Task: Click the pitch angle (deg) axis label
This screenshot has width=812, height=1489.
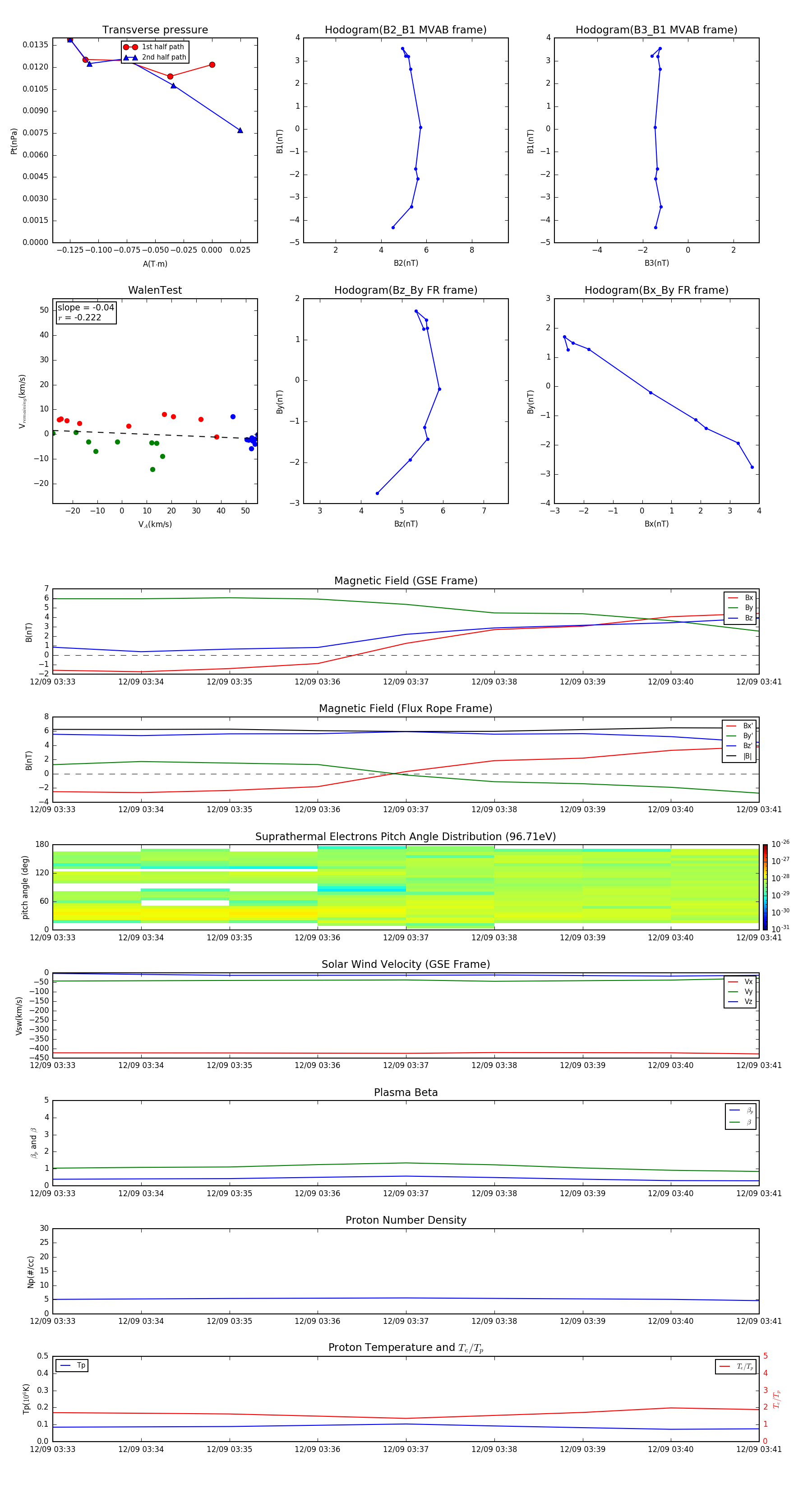Action: 25,887
